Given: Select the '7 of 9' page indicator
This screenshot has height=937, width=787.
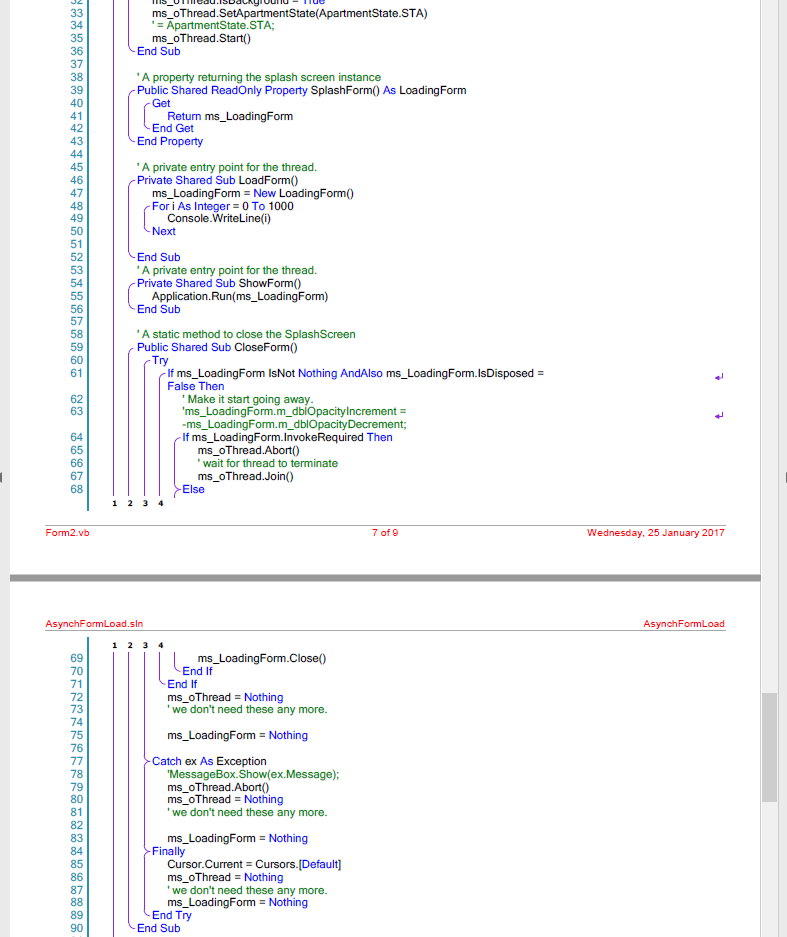Looking at the screenshot, I should coord(385,532).
